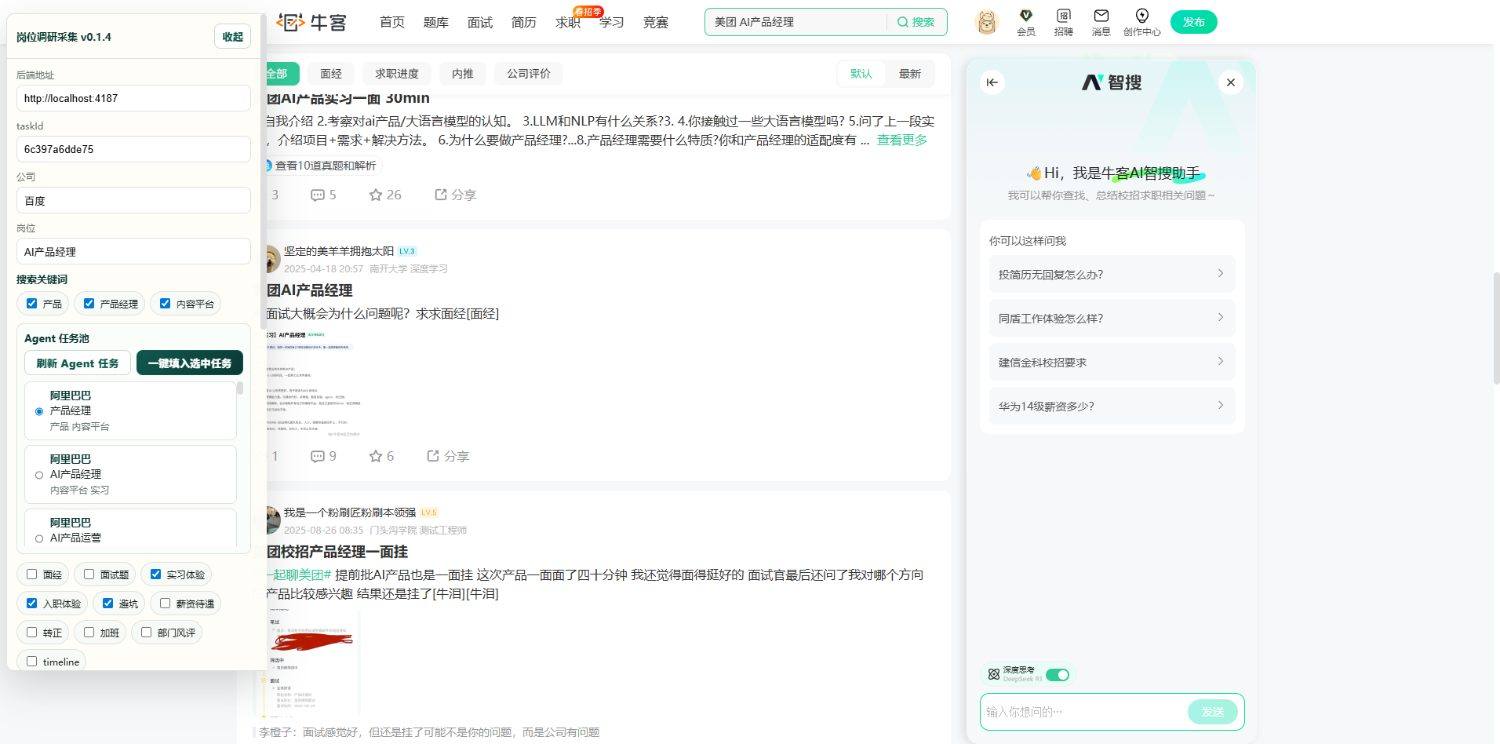
Task: Go to 首页 in navigation
Action: pyautogui.click(x=392, y=22)
